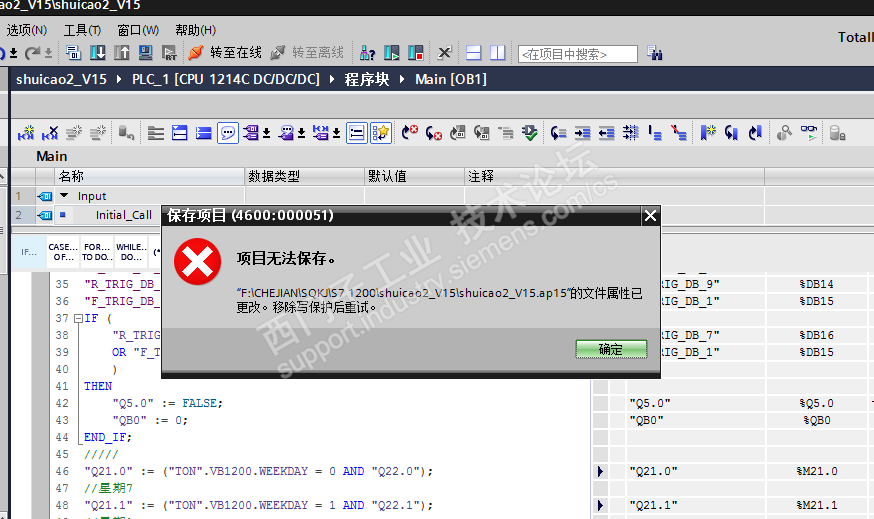Click the delete network icon in editor toolbar
This screenshot has width=874, height=519.
click(x=50, y=133)
